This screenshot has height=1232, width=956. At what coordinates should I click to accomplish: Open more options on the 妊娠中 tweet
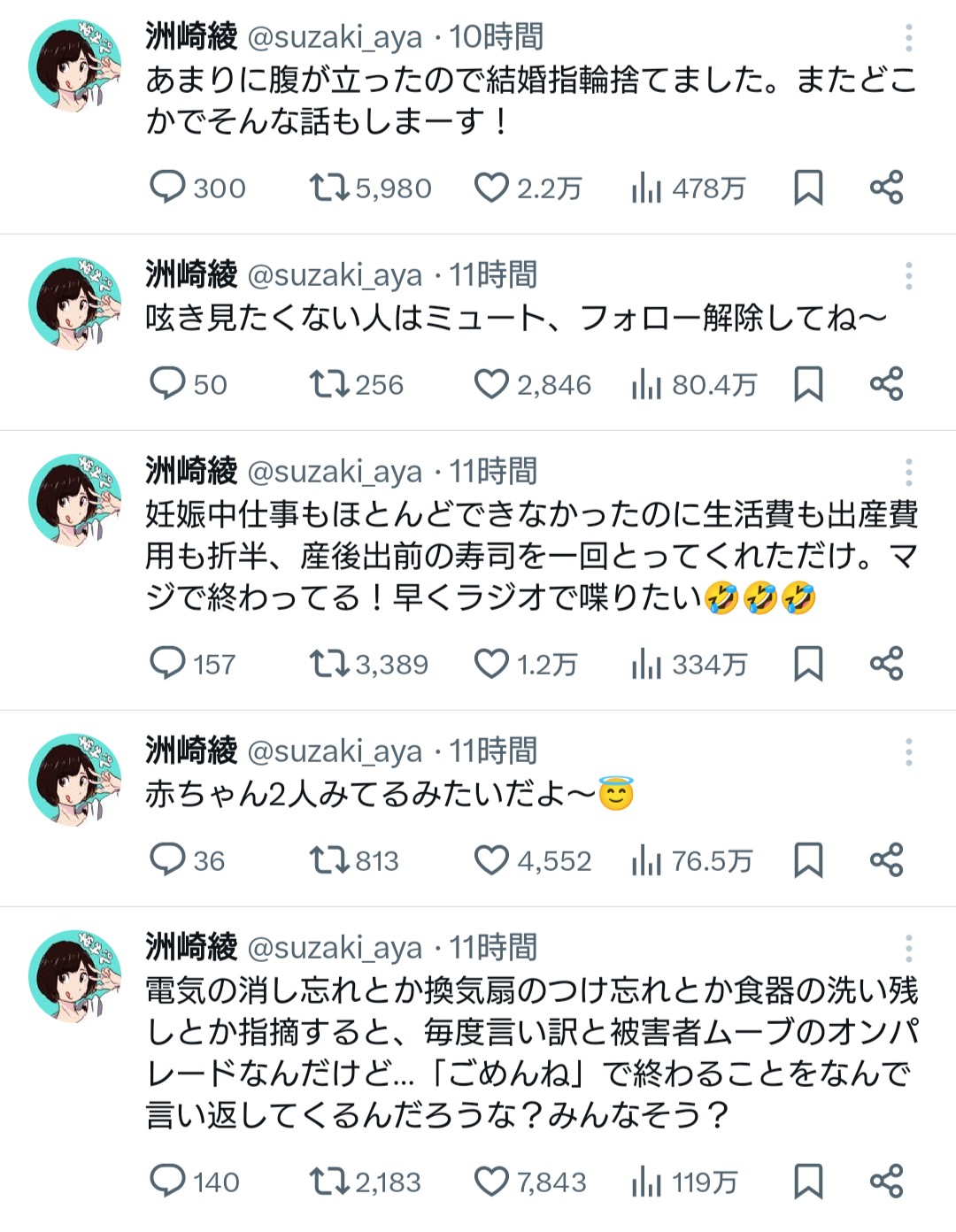[908, 473]
